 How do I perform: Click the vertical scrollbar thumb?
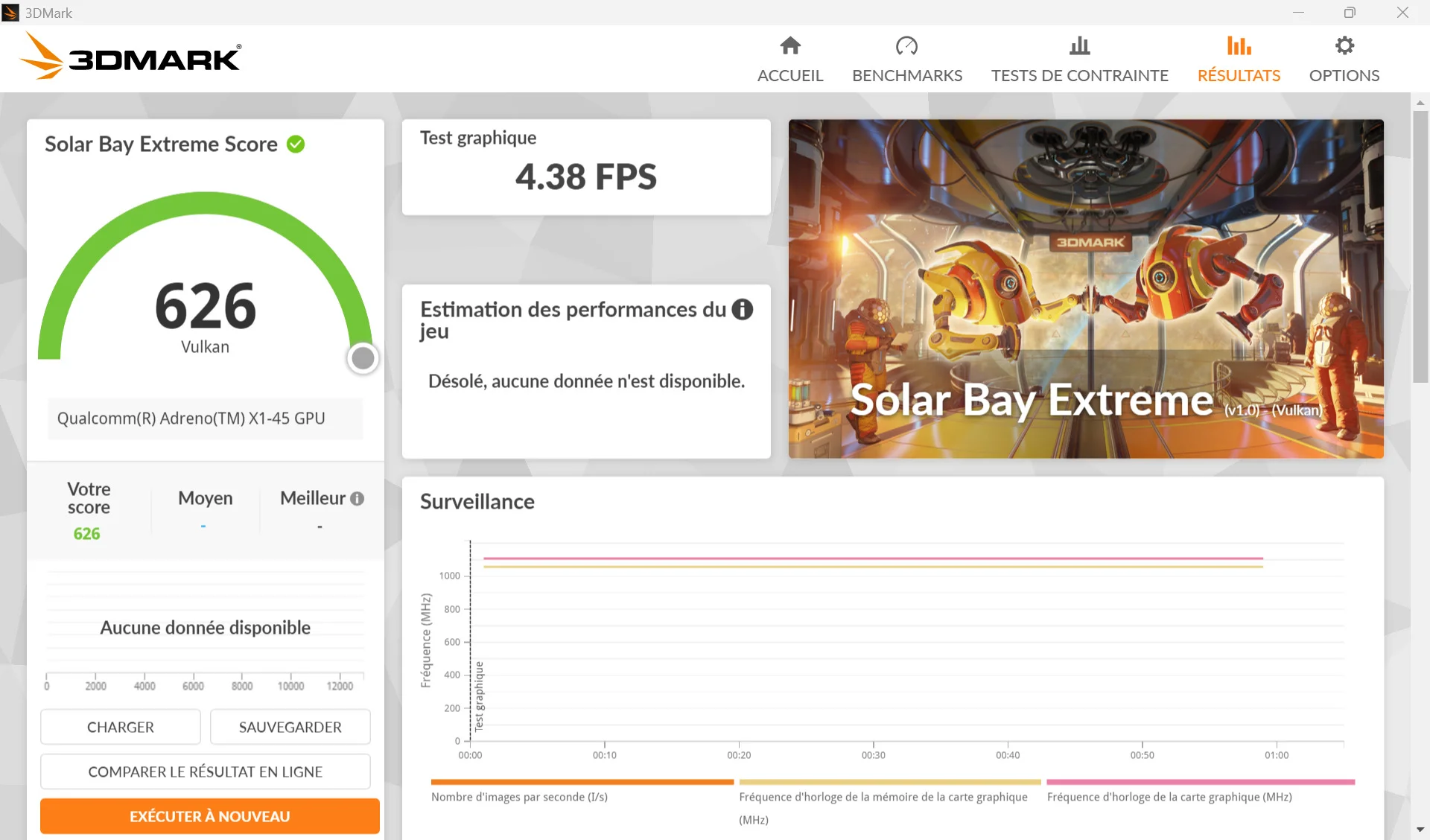pyautogui.click(x=1420, y=246)
